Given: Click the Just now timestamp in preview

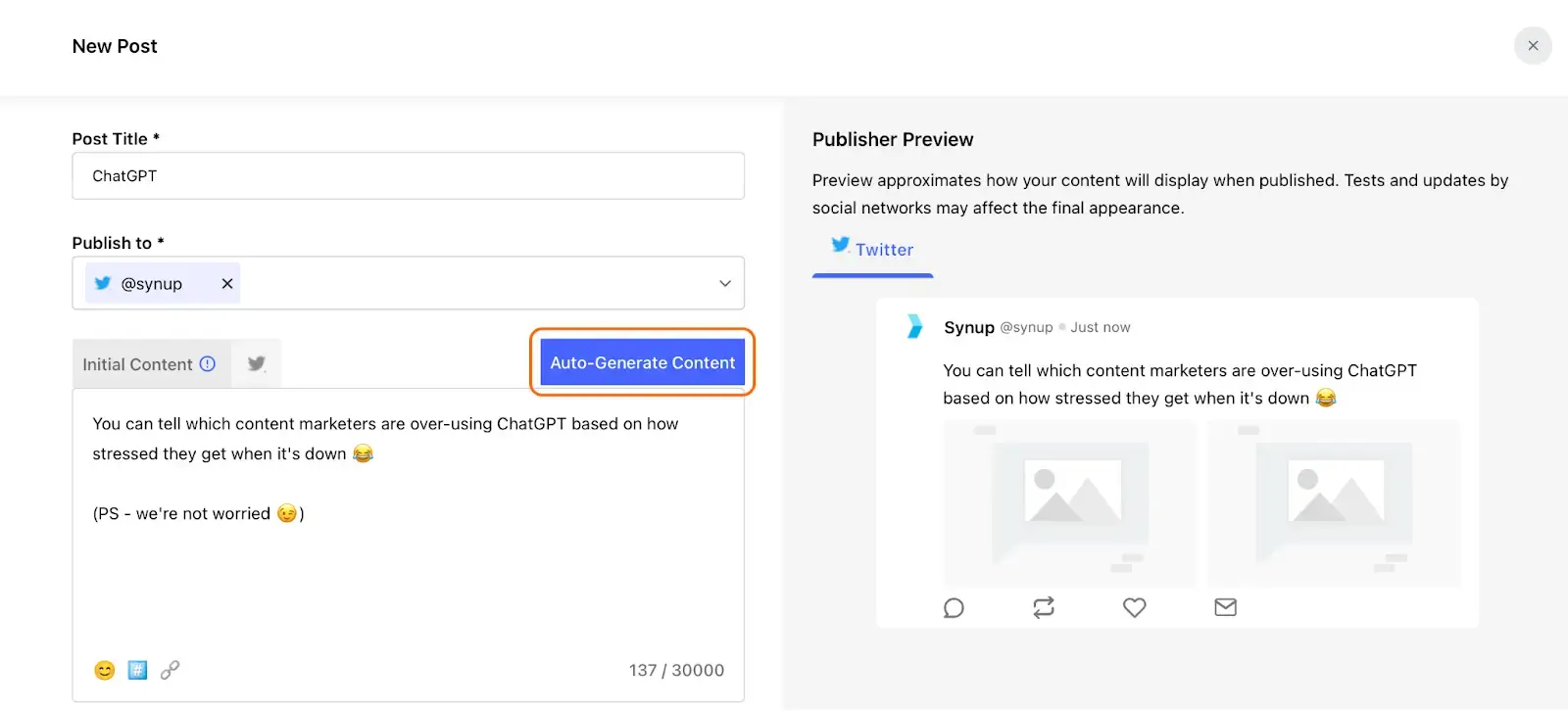Looking at the screenshot, I should point(1100,327).
